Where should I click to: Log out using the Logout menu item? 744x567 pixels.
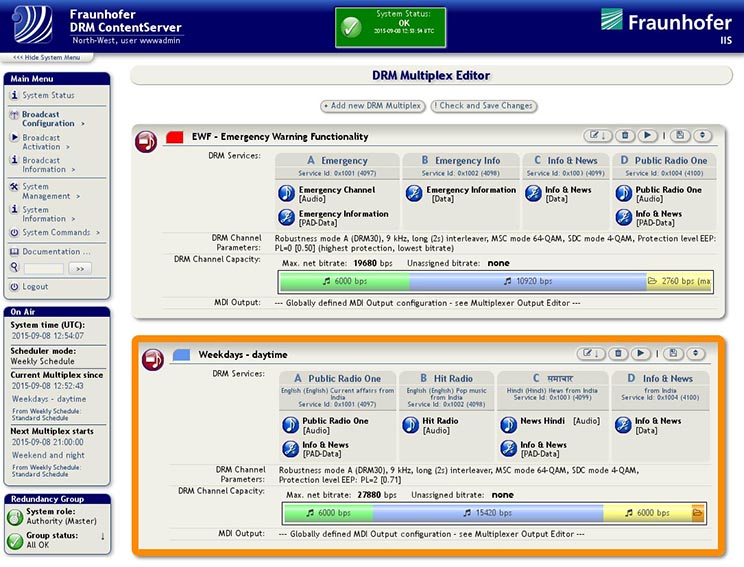[x=35, y=287]
